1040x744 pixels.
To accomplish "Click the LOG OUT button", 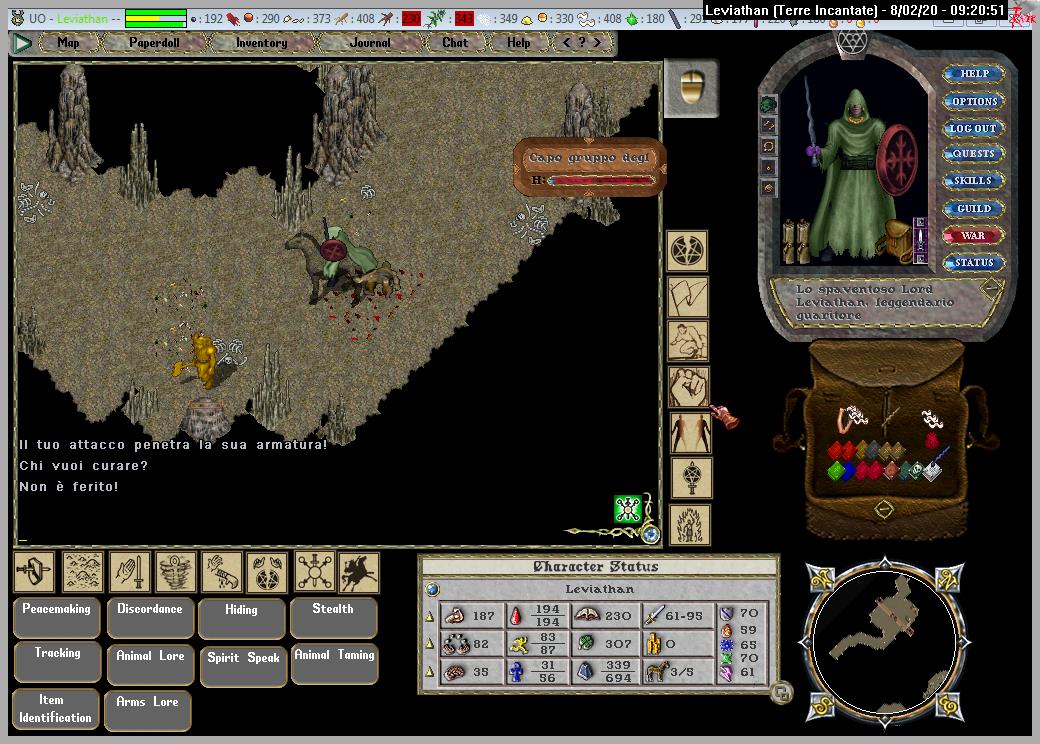I will click(x=974, y=128).
